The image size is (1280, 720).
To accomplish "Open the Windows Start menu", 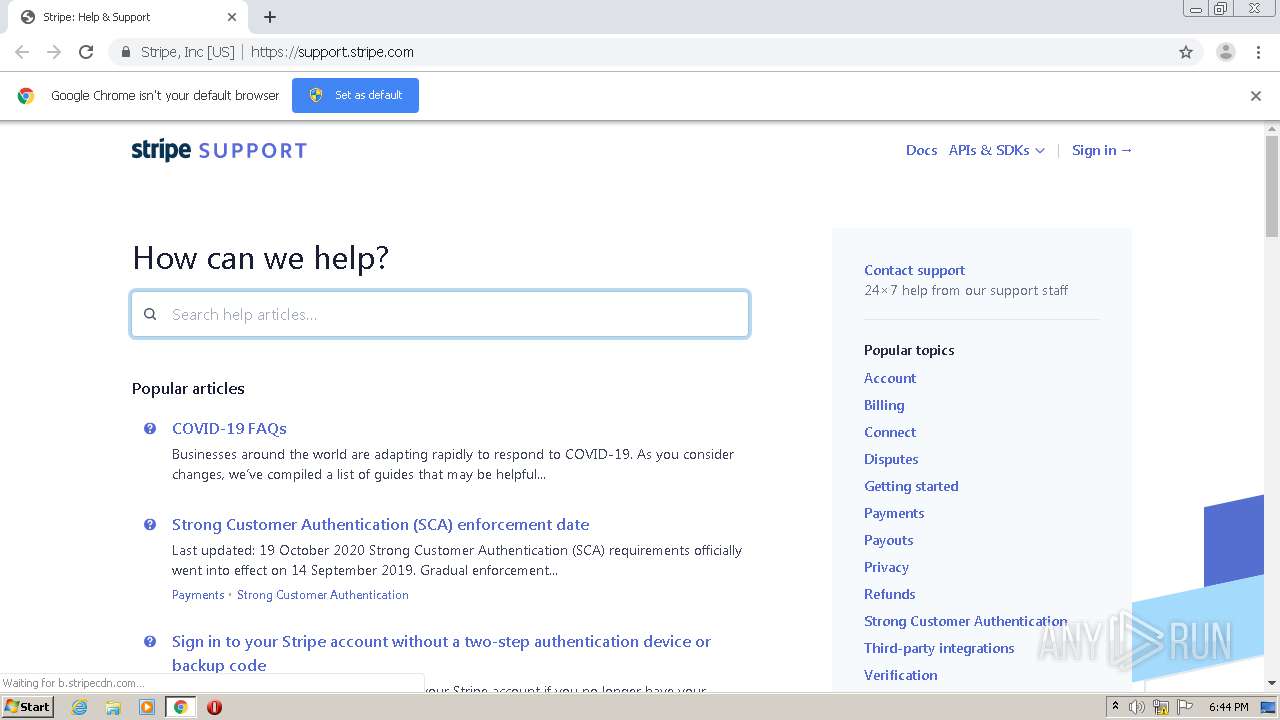I will (28, 707).
